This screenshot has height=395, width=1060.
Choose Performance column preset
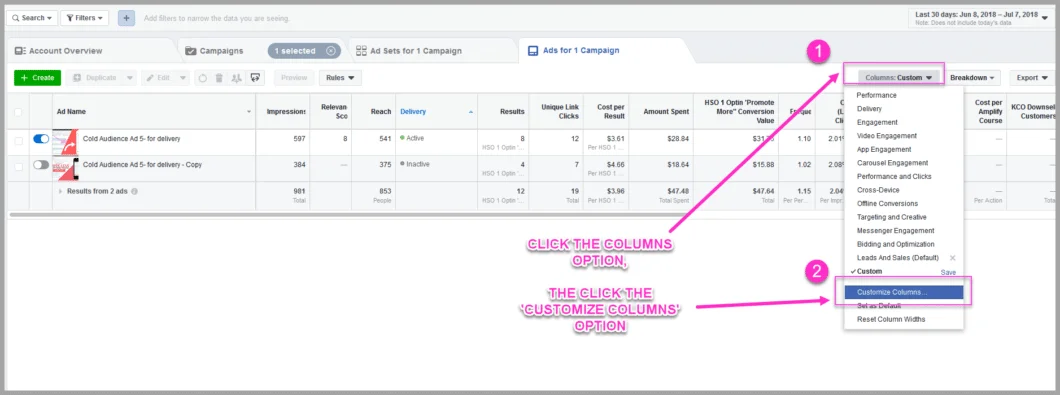point(876,95)
